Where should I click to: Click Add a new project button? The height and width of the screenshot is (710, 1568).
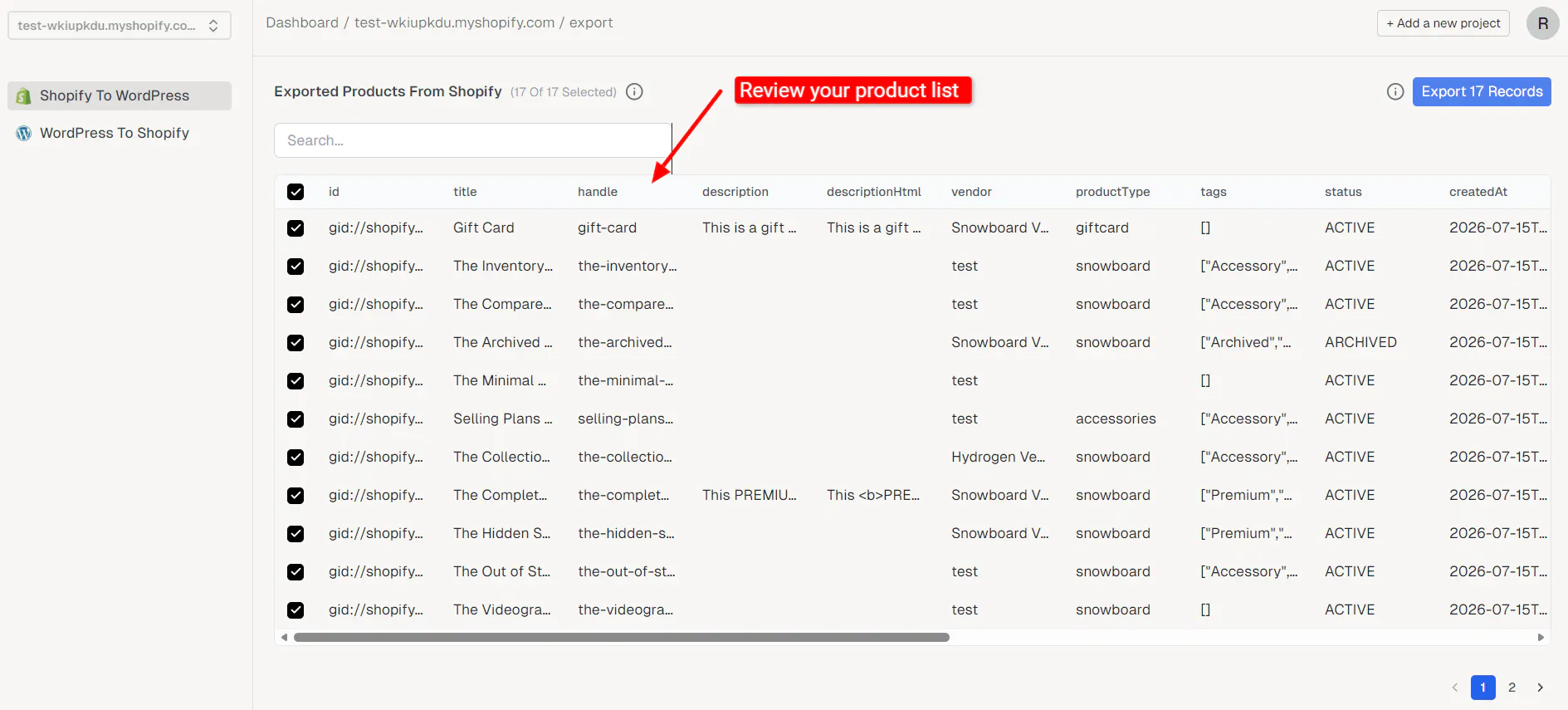pos(1443,23)
